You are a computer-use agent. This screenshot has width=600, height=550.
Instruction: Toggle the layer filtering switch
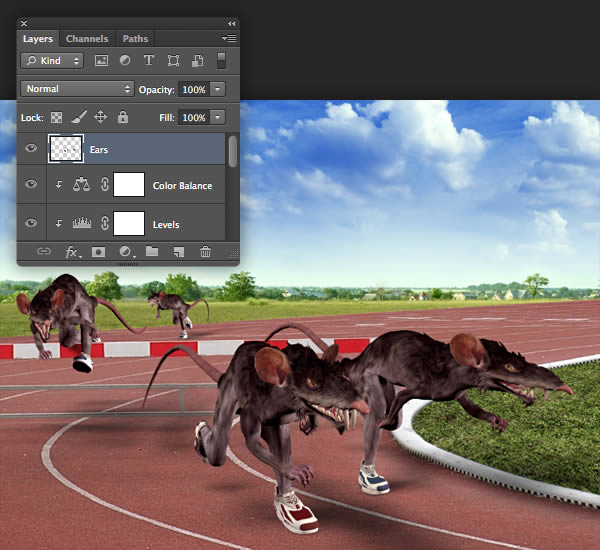click(221, 60)
